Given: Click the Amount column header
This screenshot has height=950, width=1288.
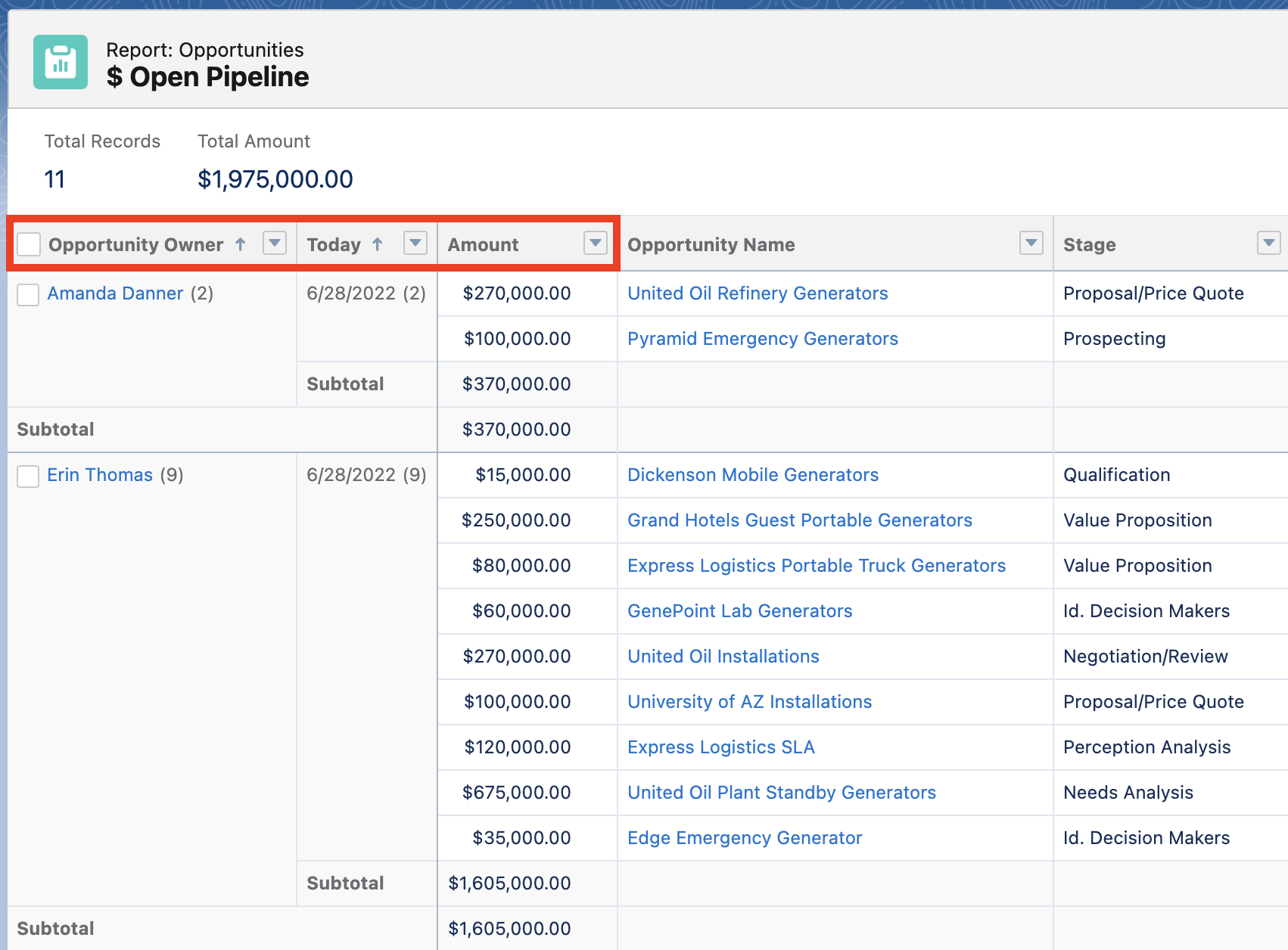Looking at the screenshot, I should (x=483, y=245).
